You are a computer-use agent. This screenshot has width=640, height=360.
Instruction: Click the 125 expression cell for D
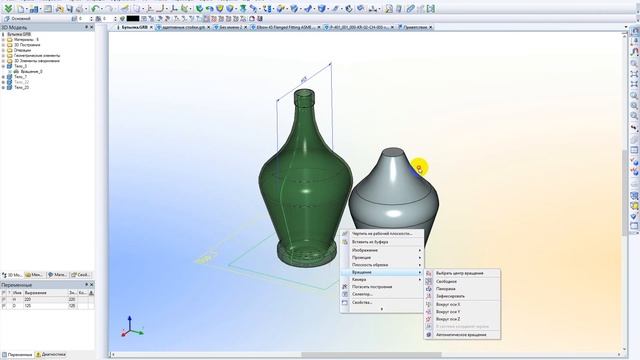coord(45,305)
